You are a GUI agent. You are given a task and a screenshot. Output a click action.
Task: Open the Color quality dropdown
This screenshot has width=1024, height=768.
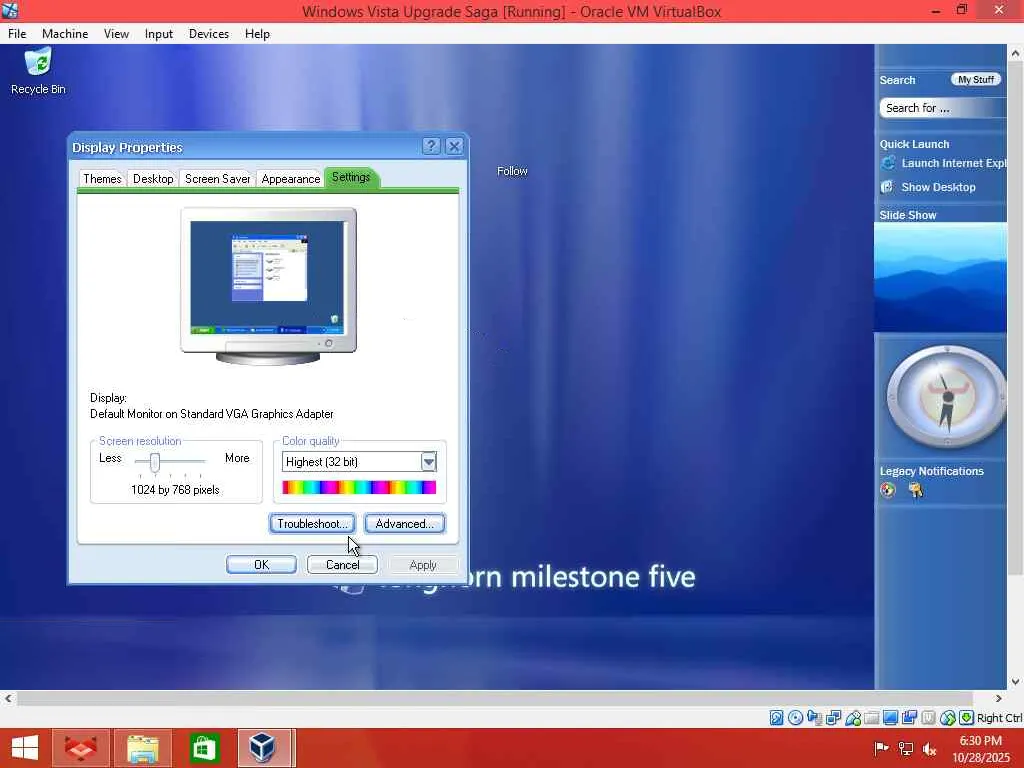click(x=359, y=462)
